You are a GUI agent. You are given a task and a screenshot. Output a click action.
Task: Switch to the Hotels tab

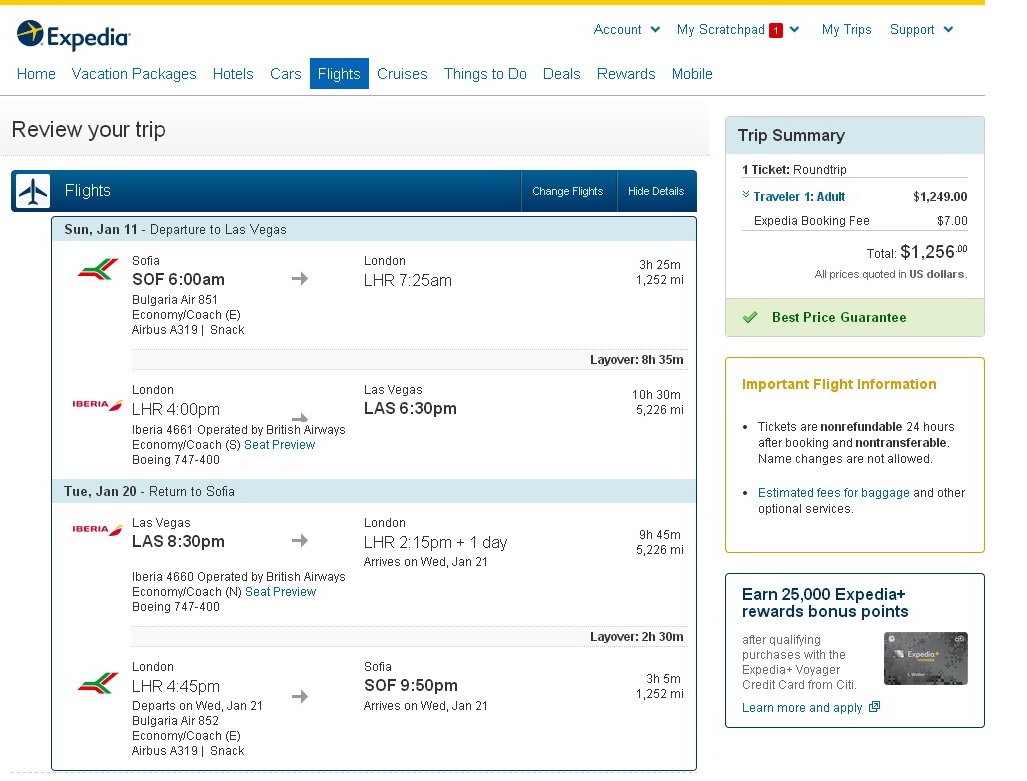pos(233,73)
